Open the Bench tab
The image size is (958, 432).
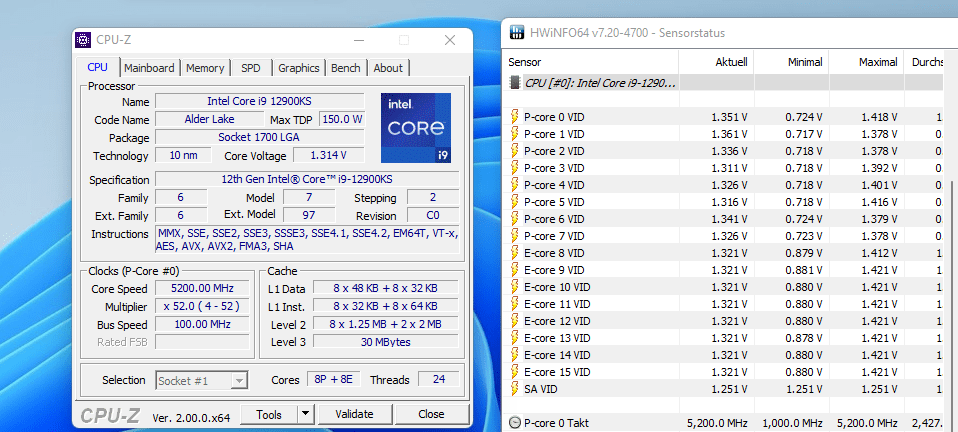click(346, 68)
